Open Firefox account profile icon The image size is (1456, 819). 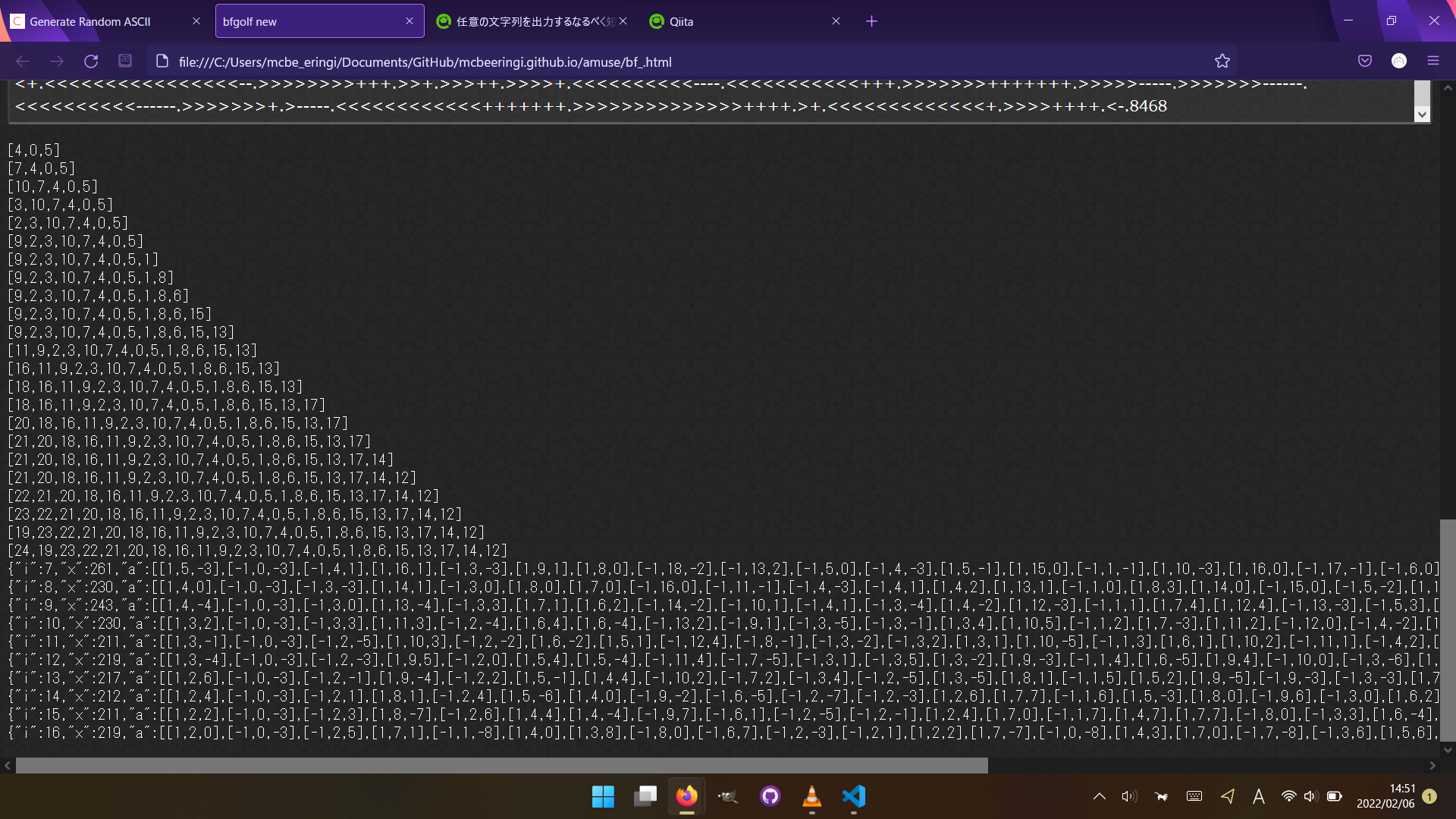pos(1399,61)
